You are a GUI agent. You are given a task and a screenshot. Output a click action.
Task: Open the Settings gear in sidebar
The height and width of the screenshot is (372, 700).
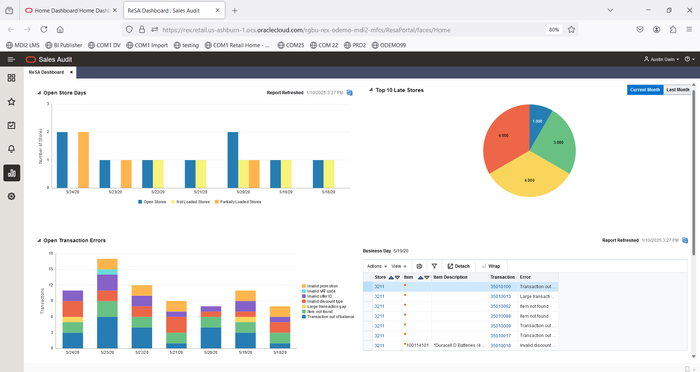[x=12, y=196]
